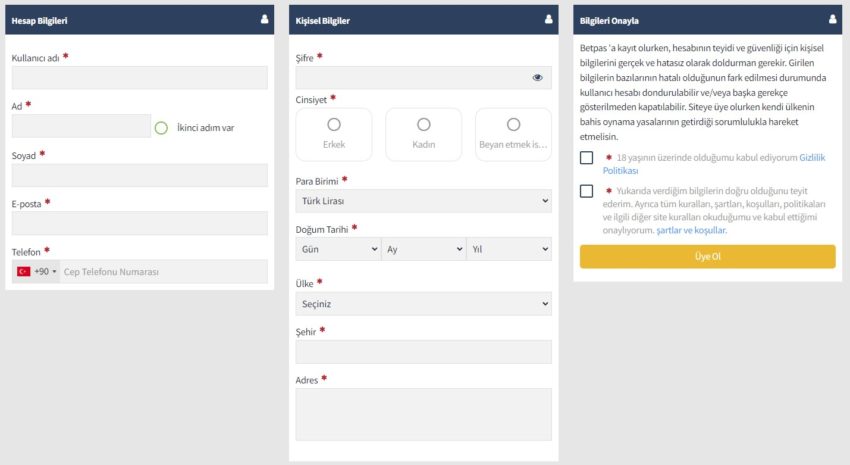Screen dimensions: 850x465
Task: Expand the Ay birth month dropdown
Action: click(423, 249)
